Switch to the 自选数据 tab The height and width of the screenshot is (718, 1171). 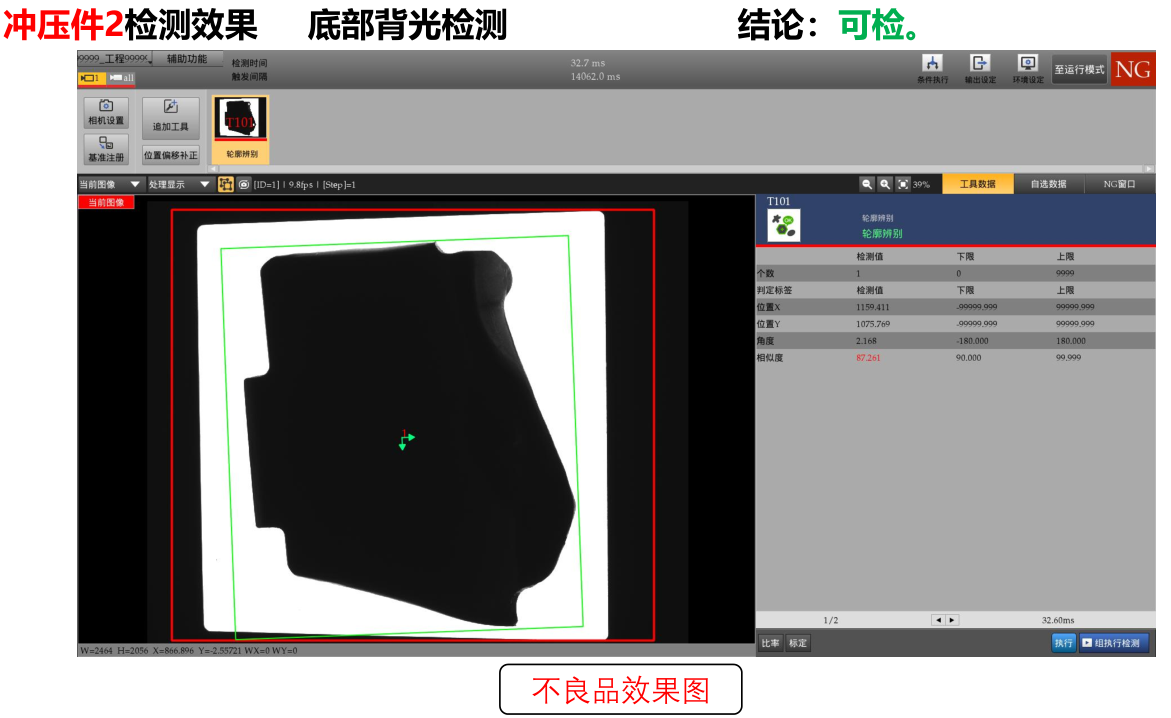(x=1048, y=184)
